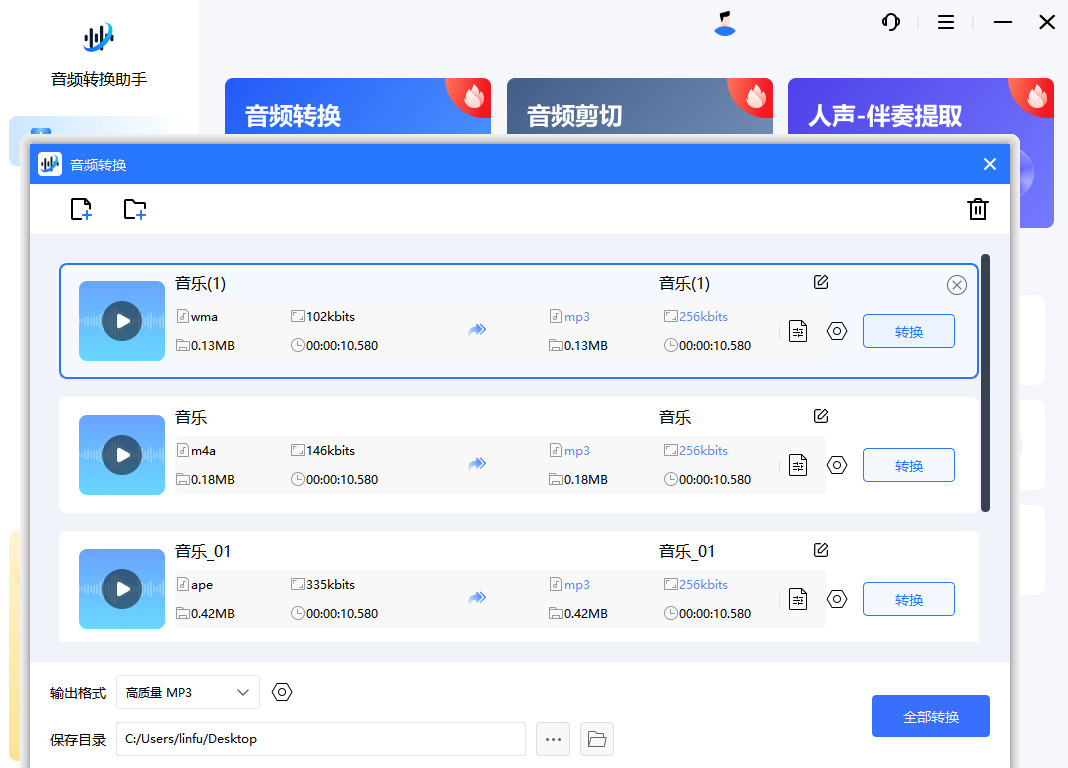Click the add audio file icon
Screen dimensions: 1068x768
[81, 209]
